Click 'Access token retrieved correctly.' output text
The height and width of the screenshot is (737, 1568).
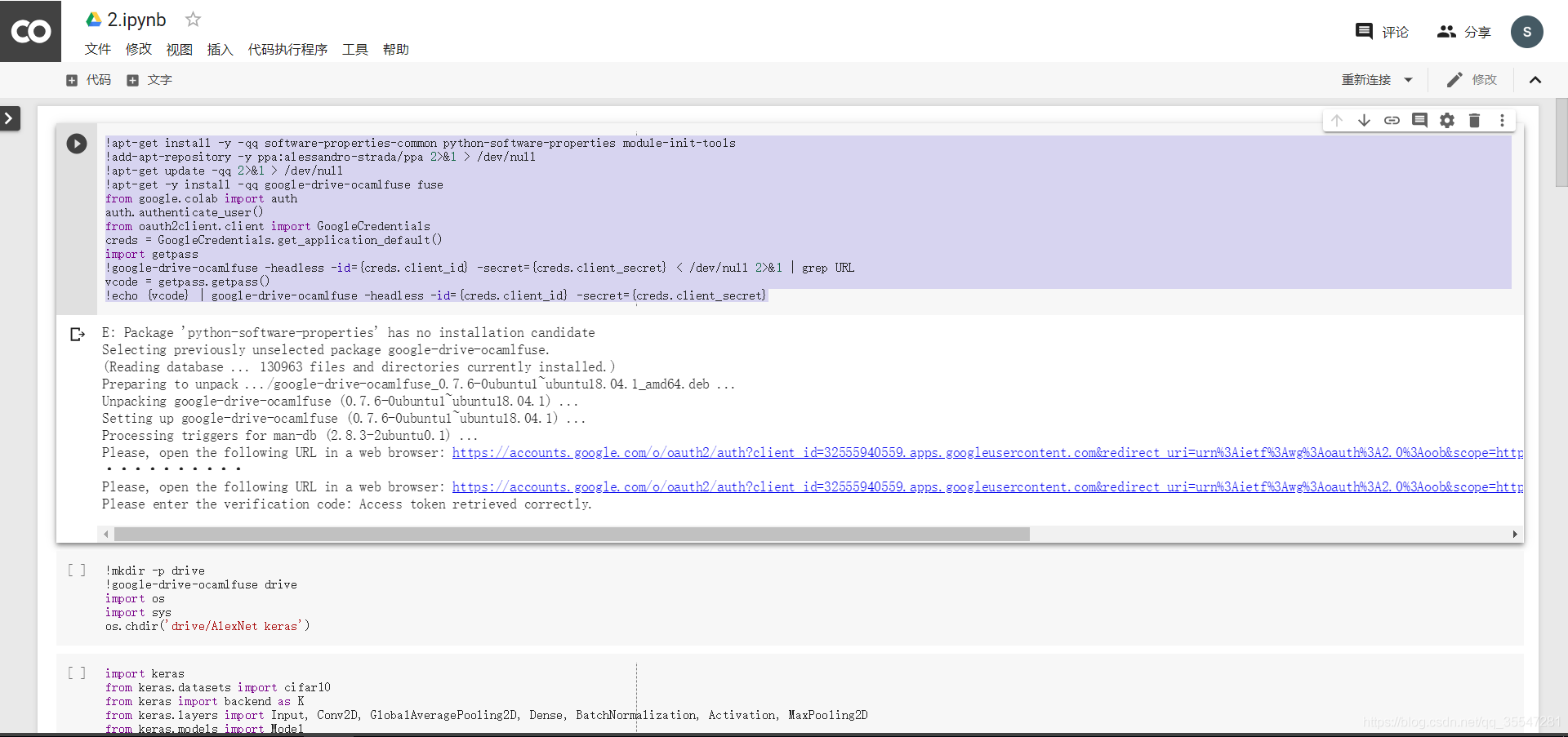(475, 504)
